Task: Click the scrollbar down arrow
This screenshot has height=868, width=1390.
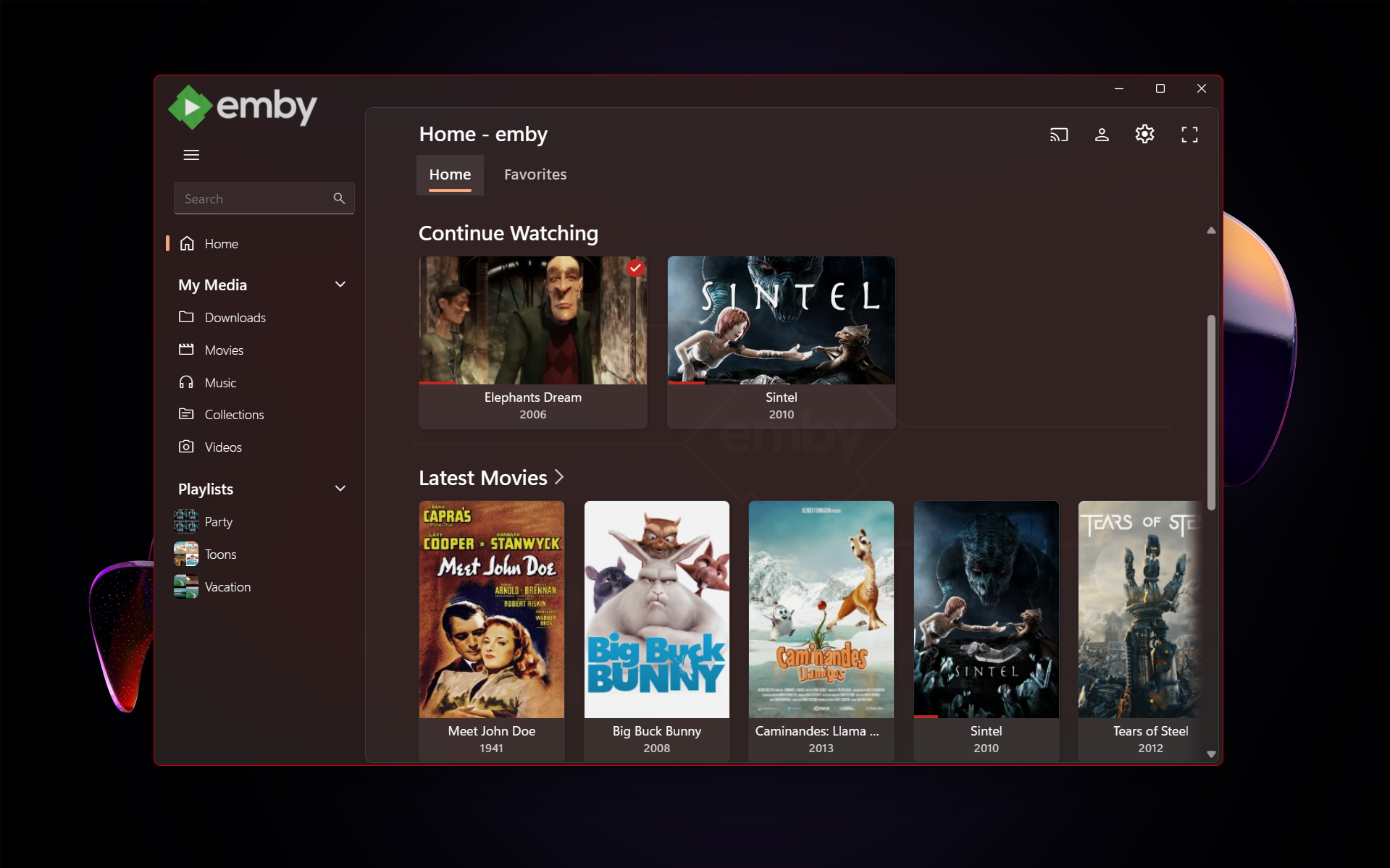Action: coord(1211,754)
